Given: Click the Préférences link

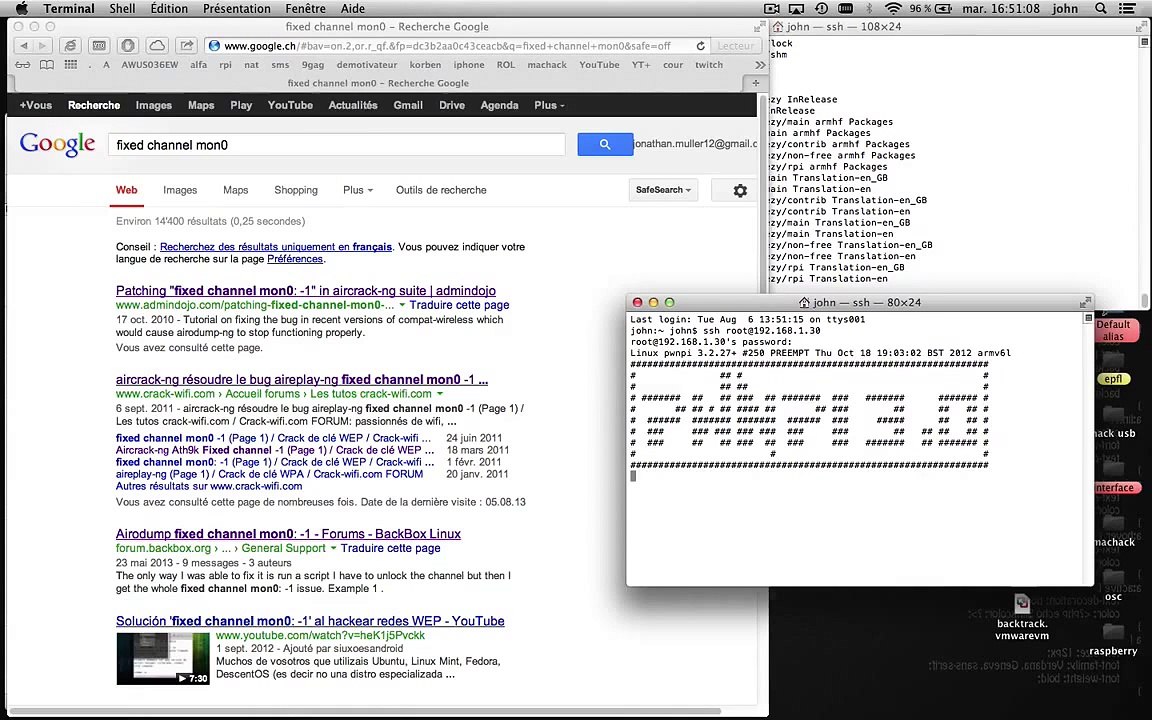Looking at the screenshot, I should [x=295, y=259].
